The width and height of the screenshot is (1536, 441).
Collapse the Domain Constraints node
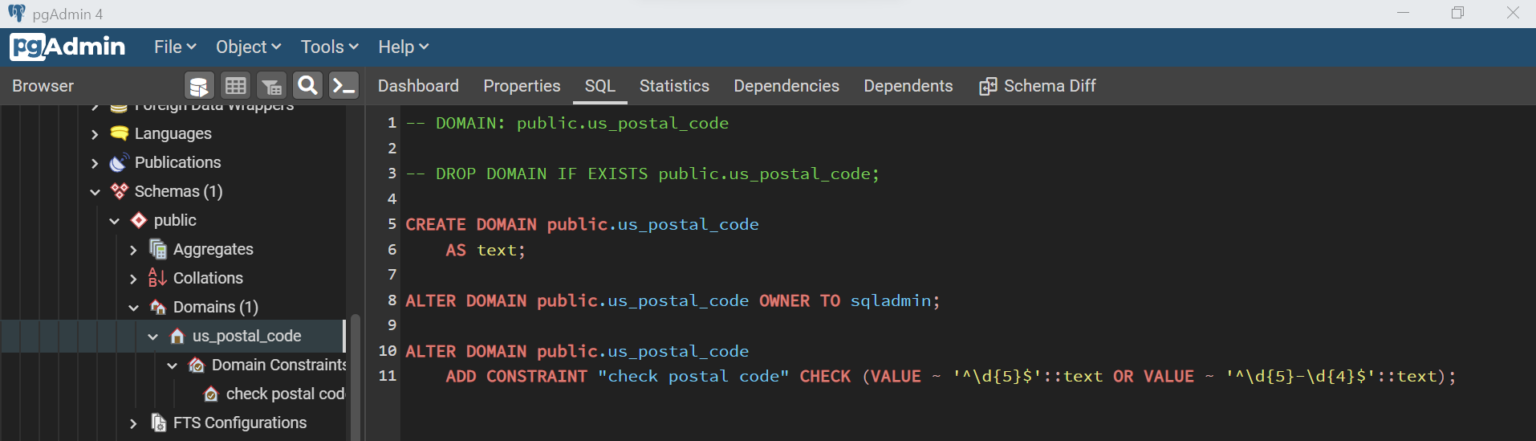(x=172, y=365)
